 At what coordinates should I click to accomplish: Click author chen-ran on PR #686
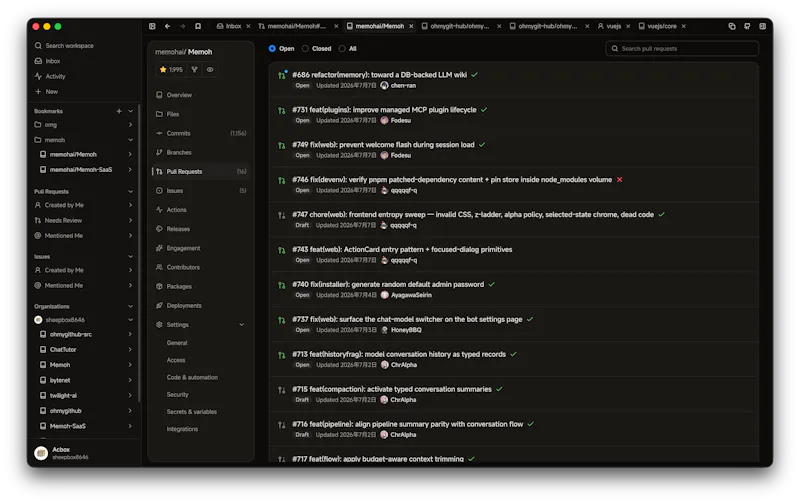[x=403, y=86]
